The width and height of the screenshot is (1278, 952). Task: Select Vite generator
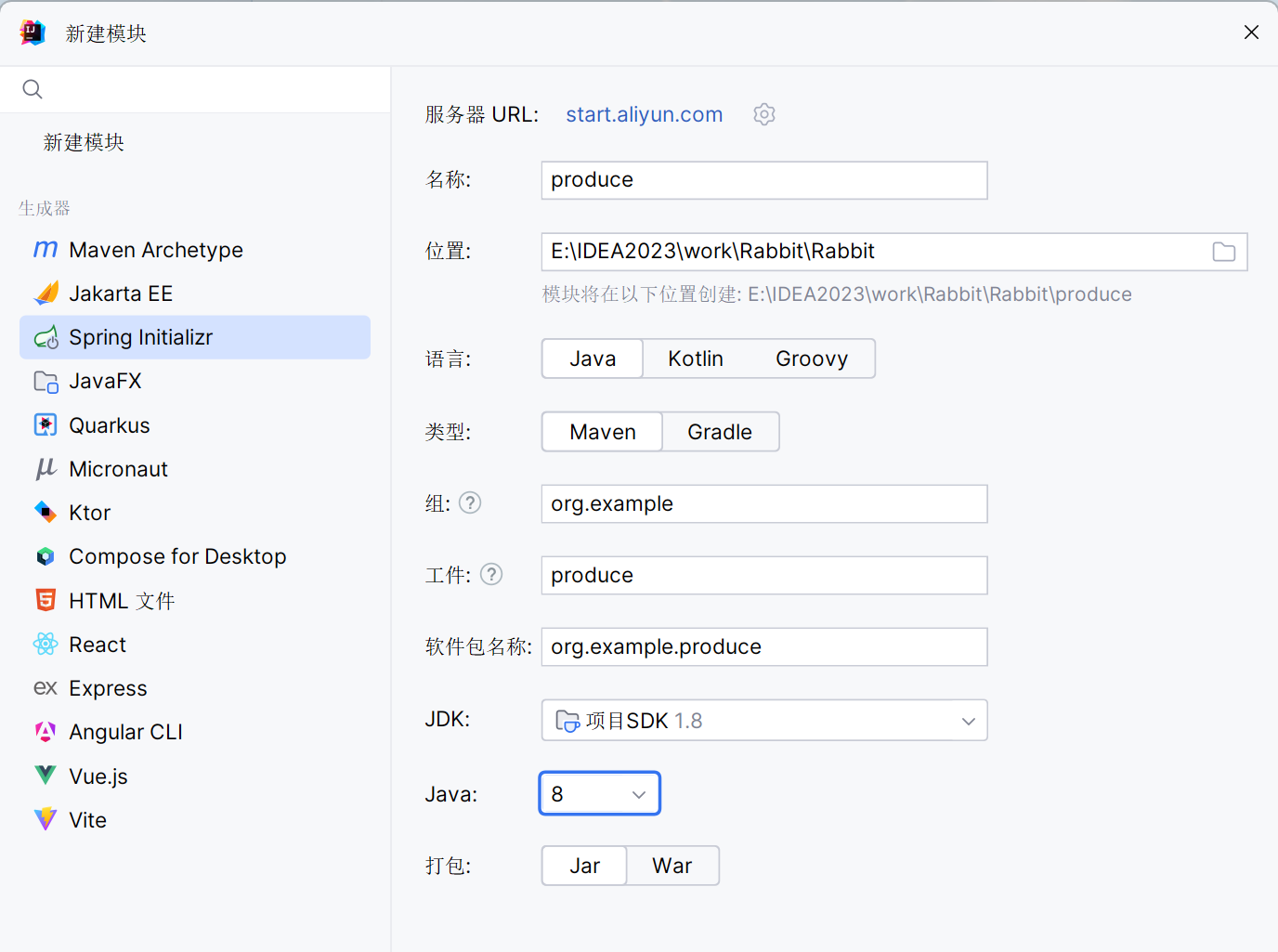[195, 819]
